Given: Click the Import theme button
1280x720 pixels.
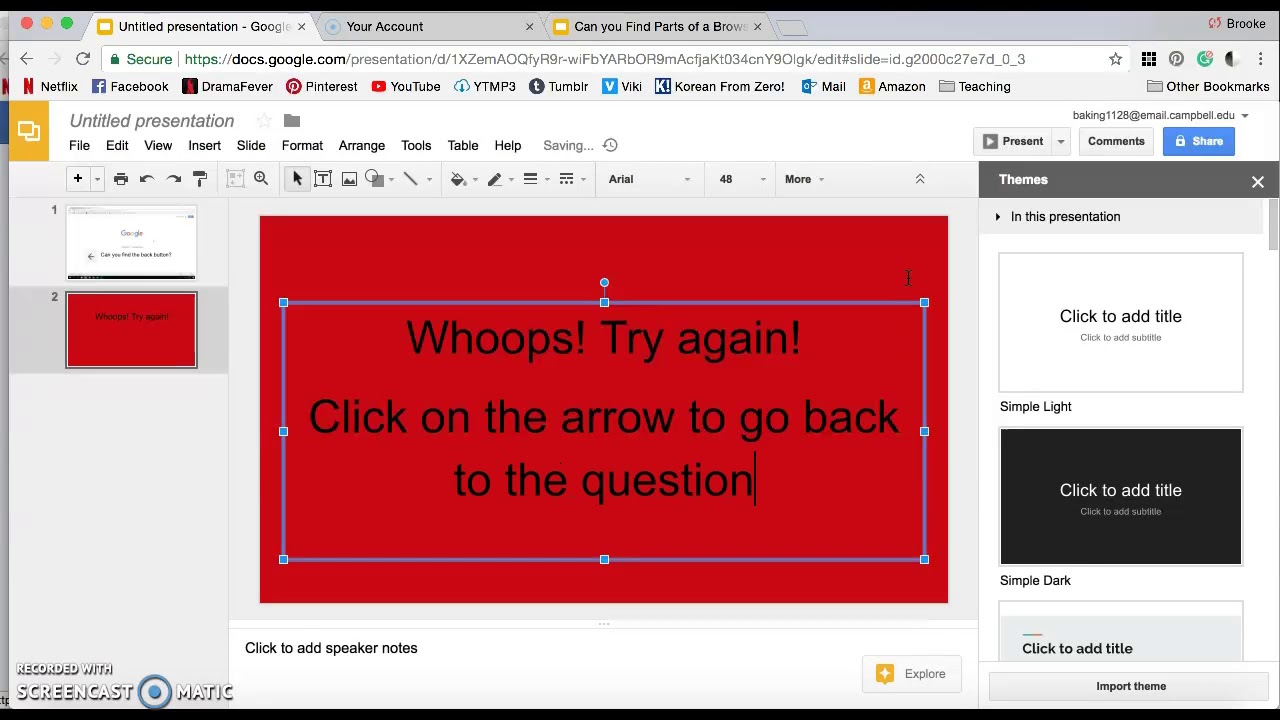Looking at the screenshot, I should coord(1131,686).
